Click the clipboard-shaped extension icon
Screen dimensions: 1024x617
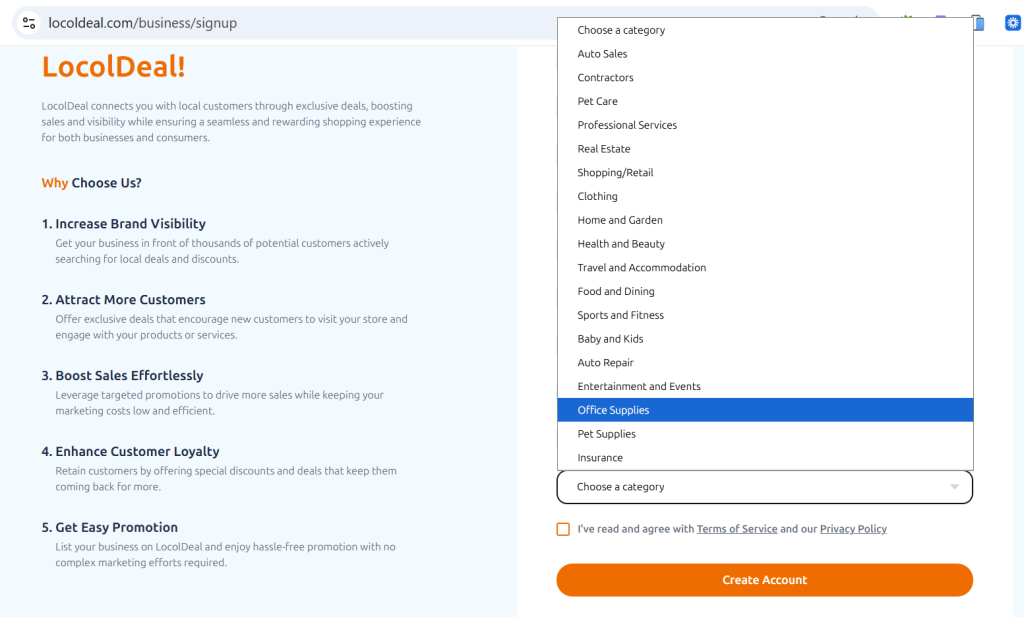tap(979, 22)
